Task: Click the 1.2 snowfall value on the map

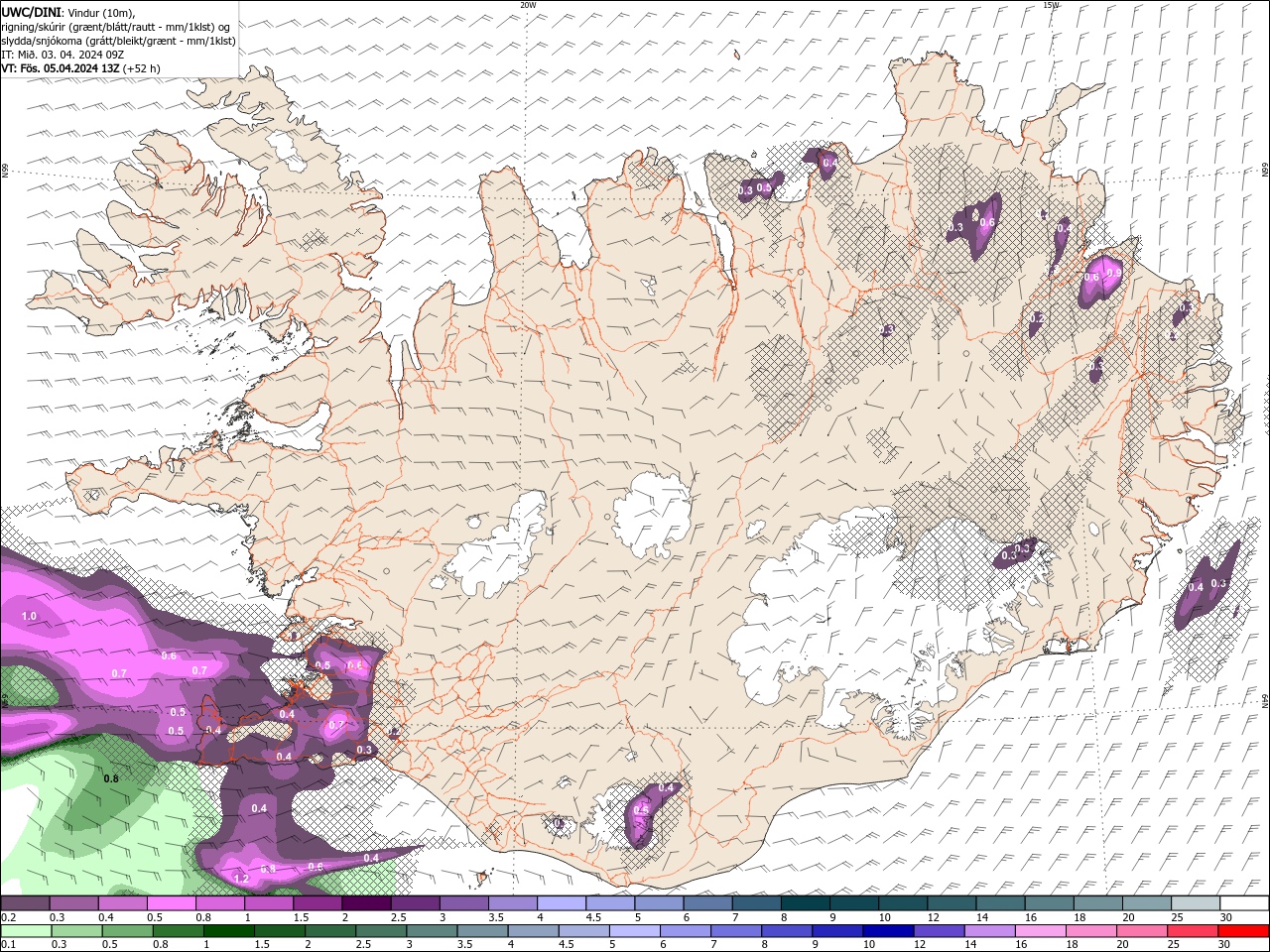Action: pyautogui.click(x=240, y=879)
